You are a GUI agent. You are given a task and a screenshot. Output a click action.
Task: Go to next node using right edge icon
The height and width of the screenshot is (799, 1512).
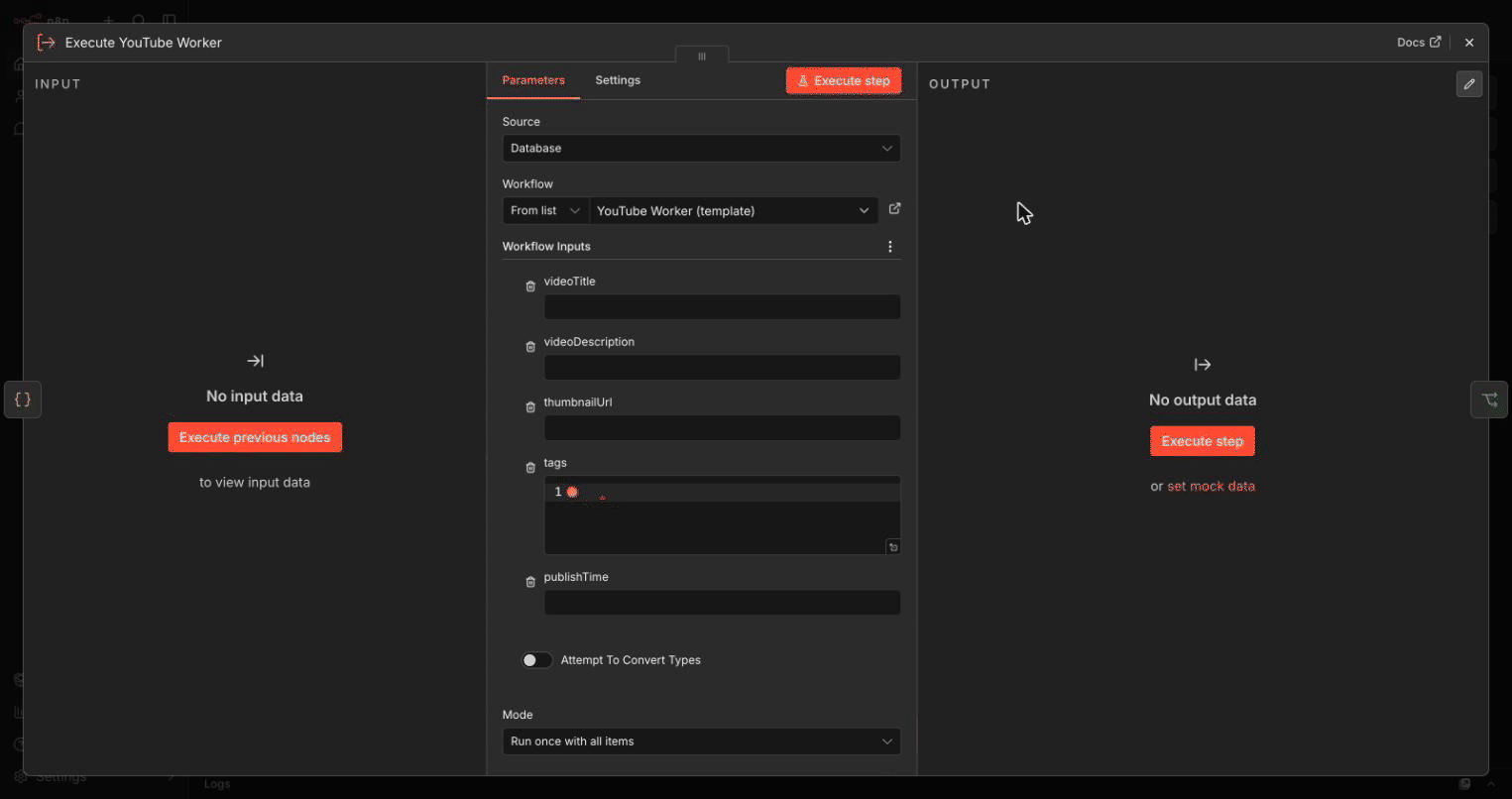(x=1489, y=399)
